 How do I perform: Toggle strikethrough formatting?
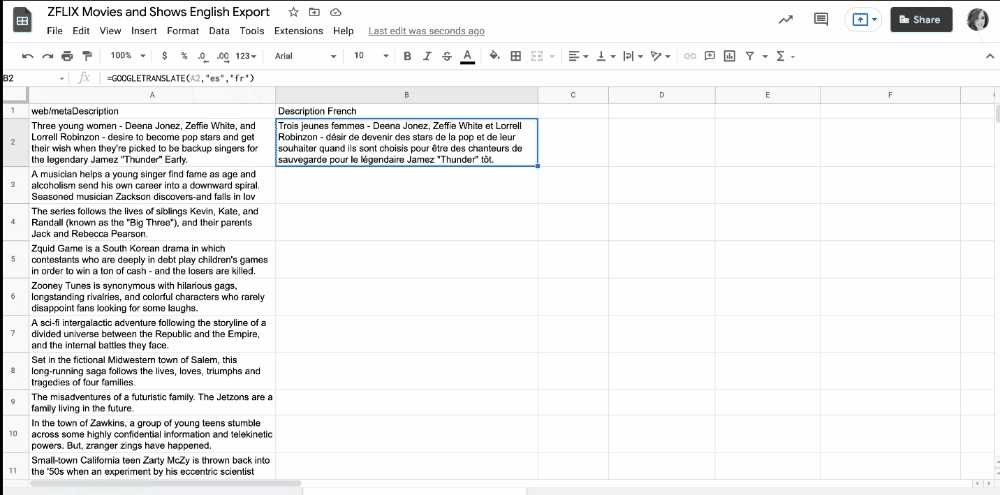446,56
